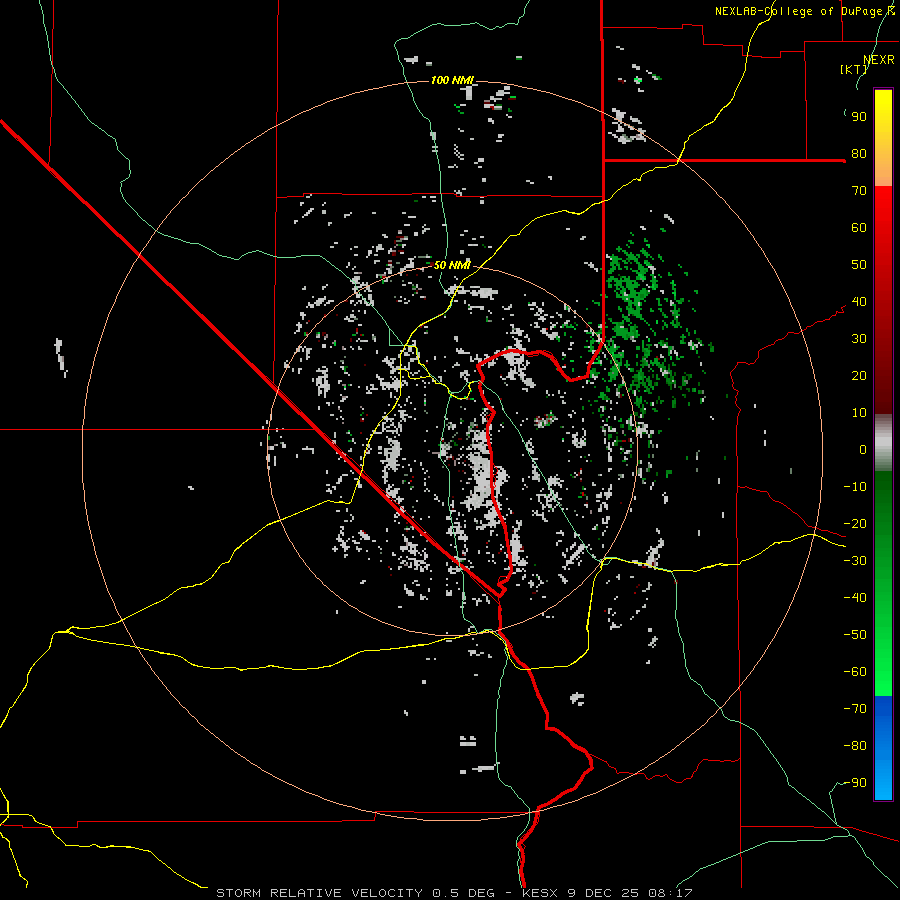The image size is (900, 900).
Task: Click the 50 value on velocity scale
Action: [859, 265]
